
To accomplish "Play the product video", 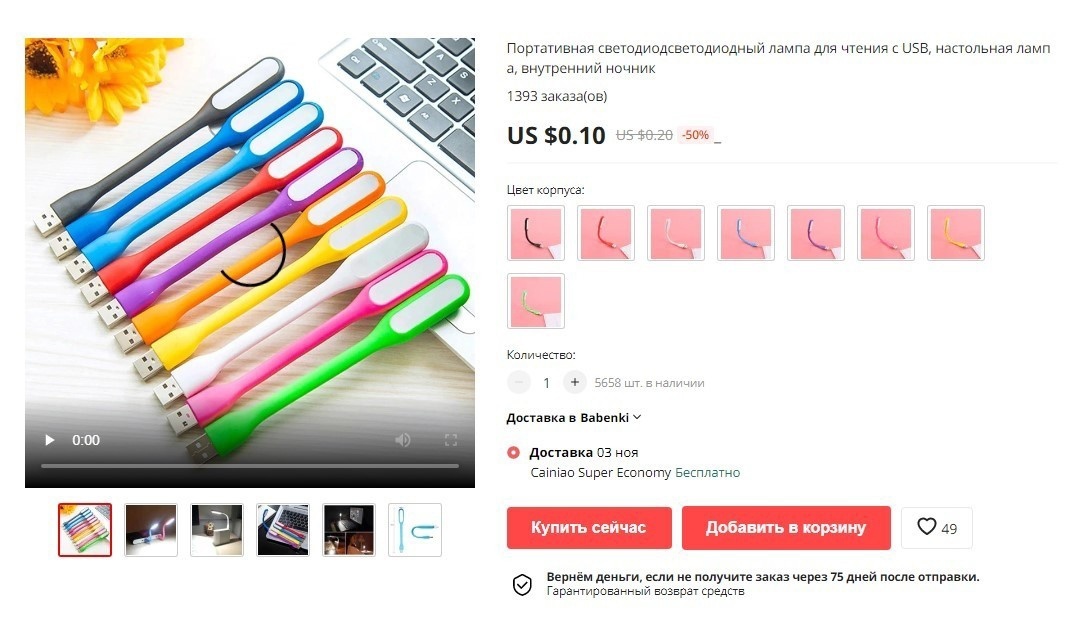I will (49, 440).
